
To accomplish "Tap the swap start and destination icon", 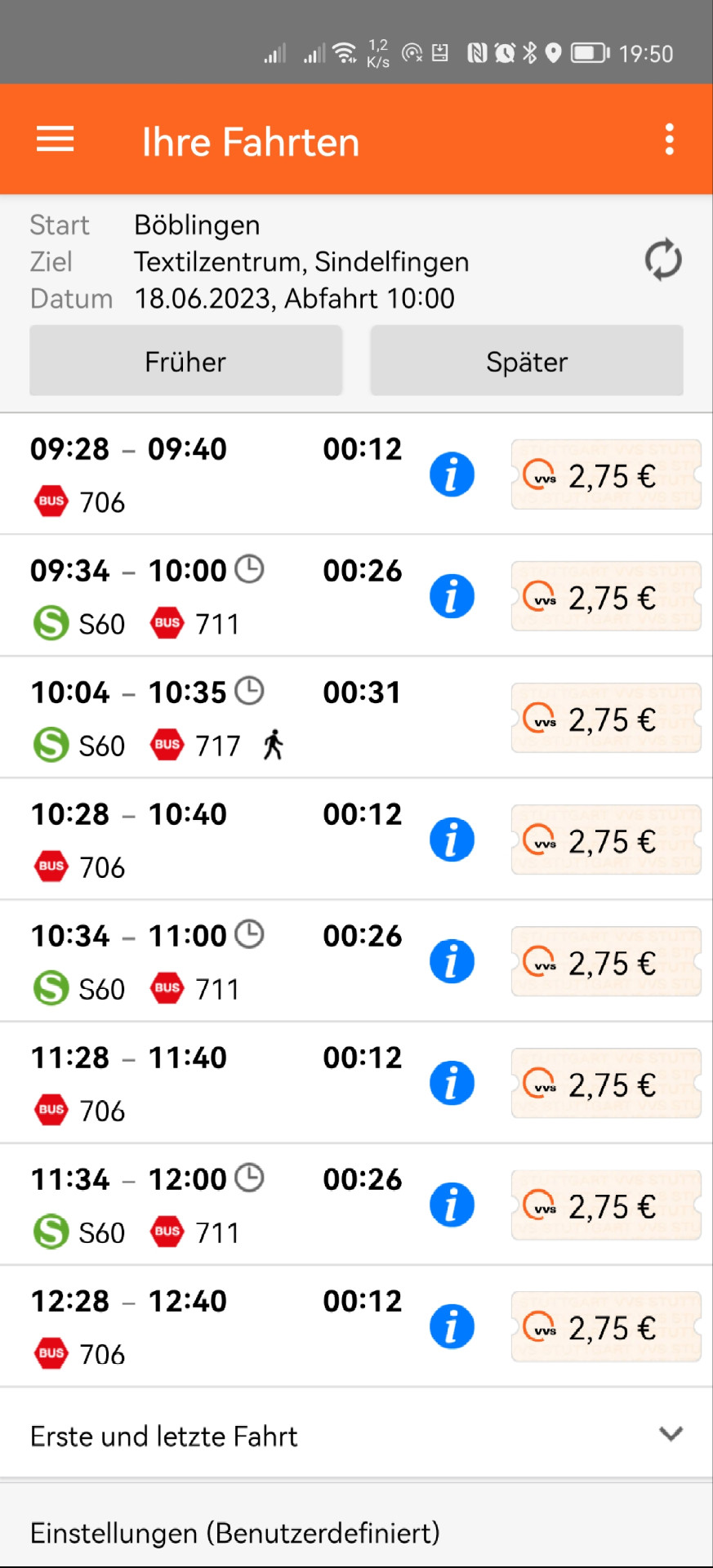I will click(x=662, y=260).
